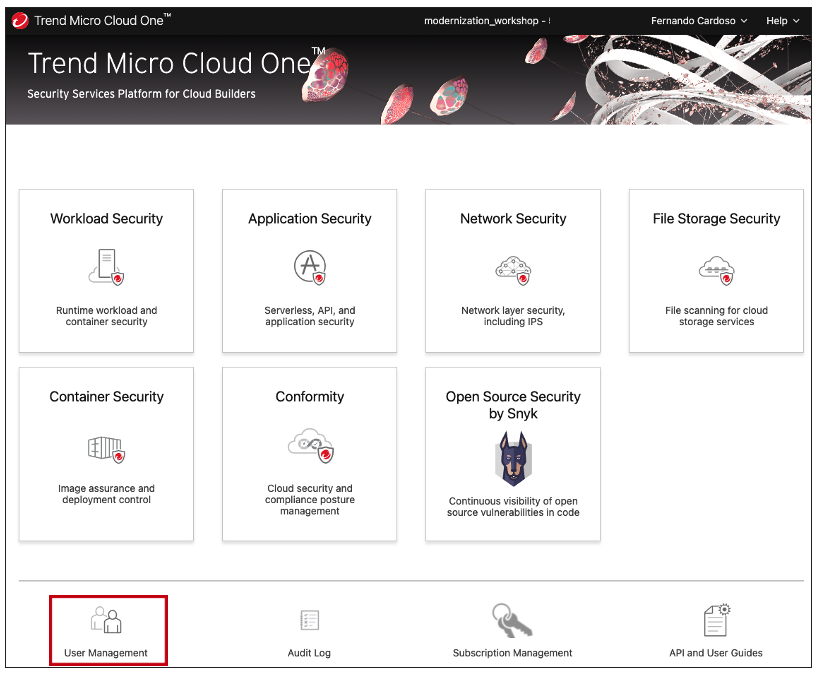Click the large Trend Micro Cloud One banner heading

coord(177,63)
